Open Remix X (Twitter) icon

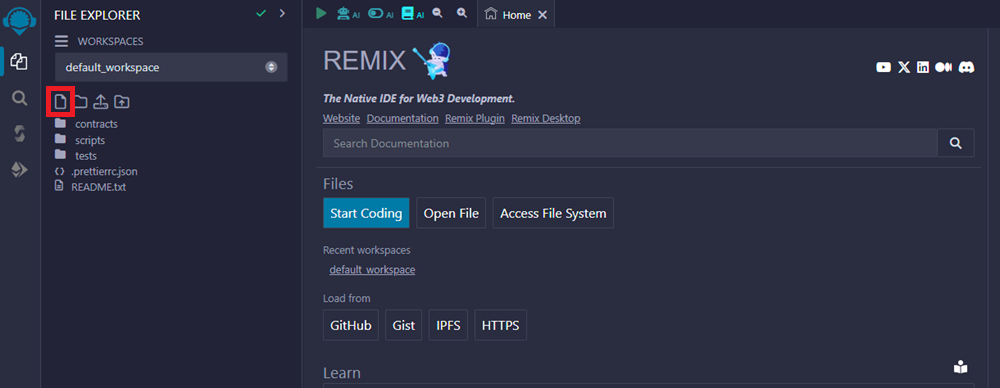coord(904,67)
